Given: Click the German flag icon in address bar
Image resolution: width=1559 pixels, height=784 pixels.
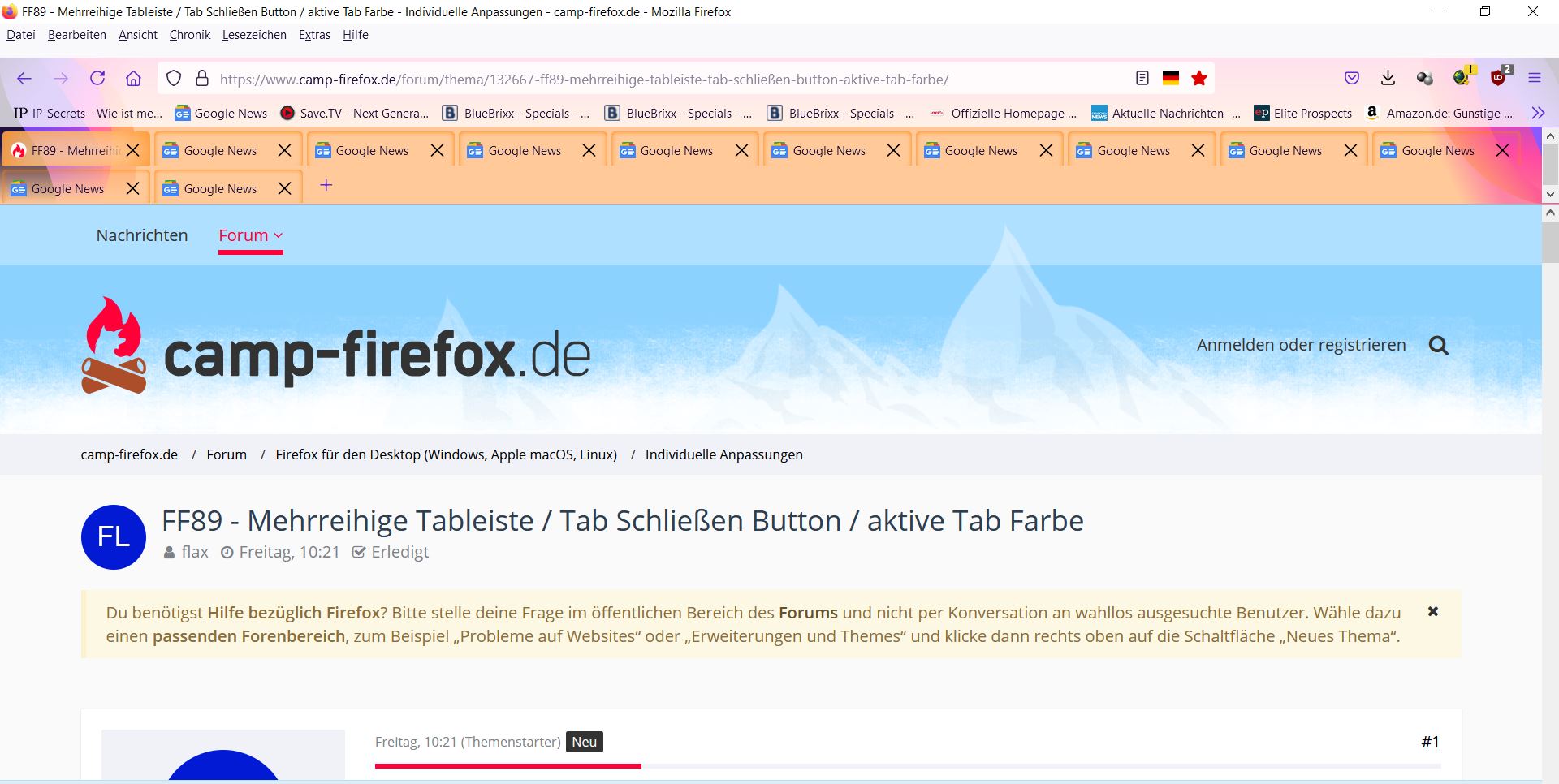Looking at the screenshot, I should click(x=1171, y=79).
